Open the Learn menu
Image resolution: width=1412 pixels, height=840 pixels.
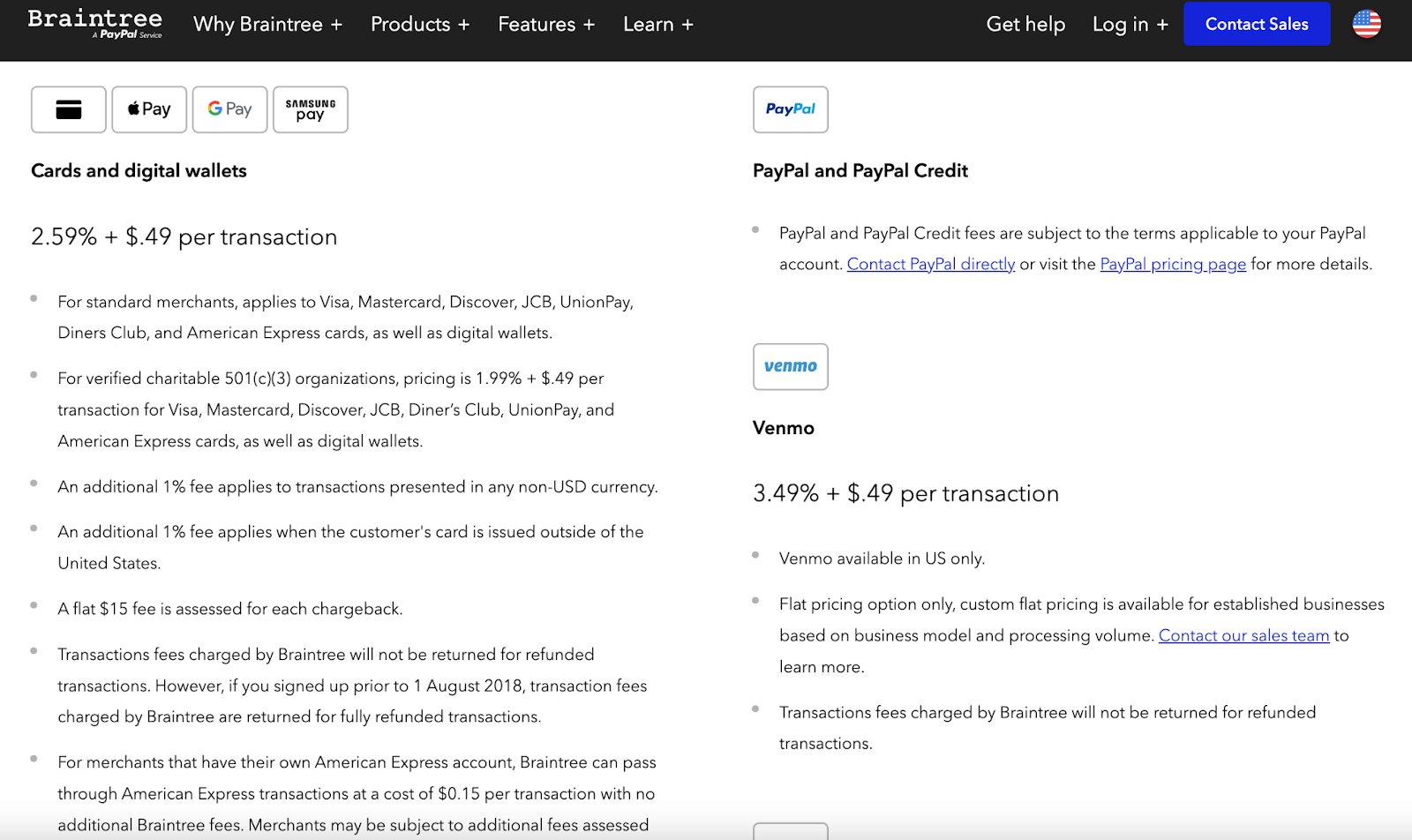658,25
